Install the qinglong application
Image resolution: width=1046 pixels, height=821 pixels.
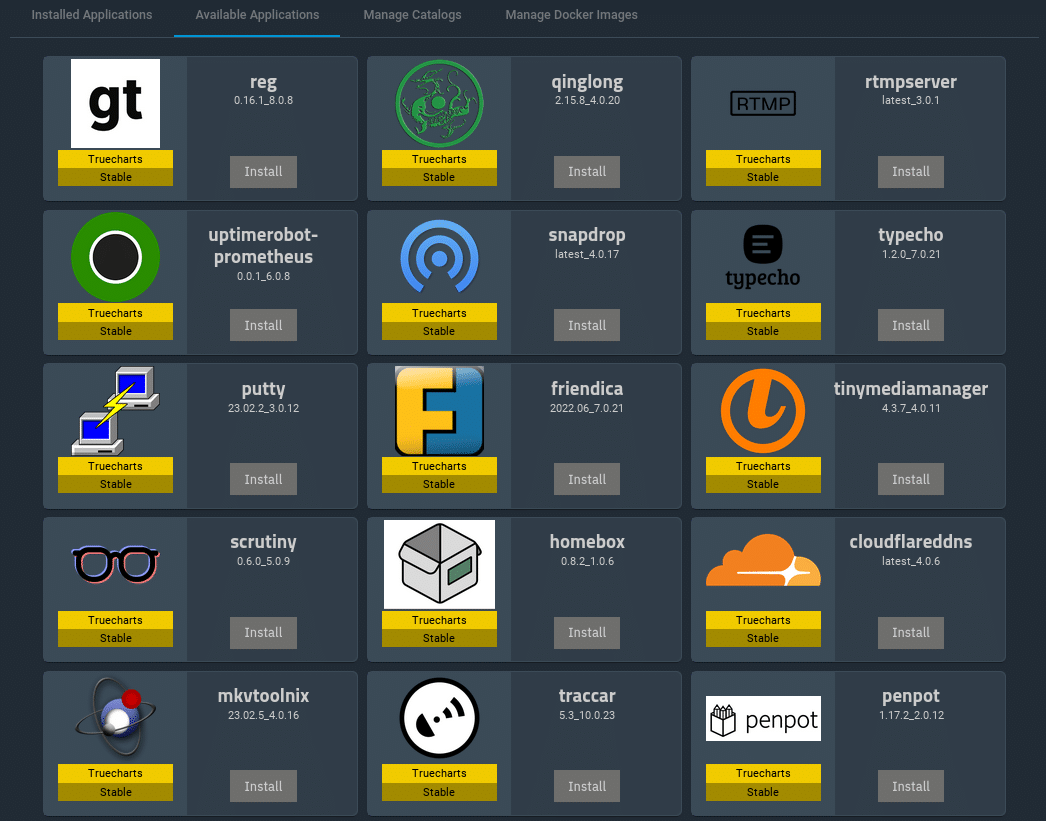point(587,171)
